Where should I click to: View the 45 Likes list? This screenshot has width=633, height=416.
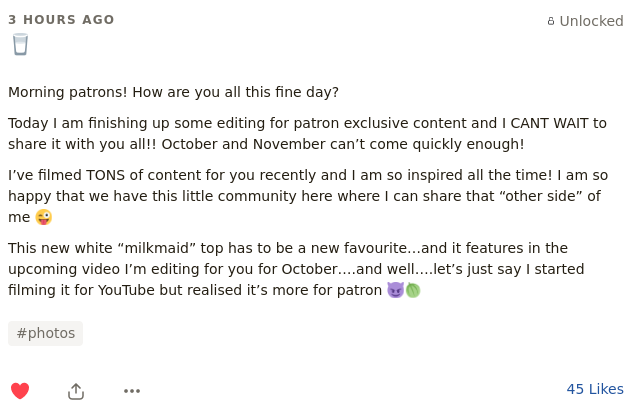[595, 389]
